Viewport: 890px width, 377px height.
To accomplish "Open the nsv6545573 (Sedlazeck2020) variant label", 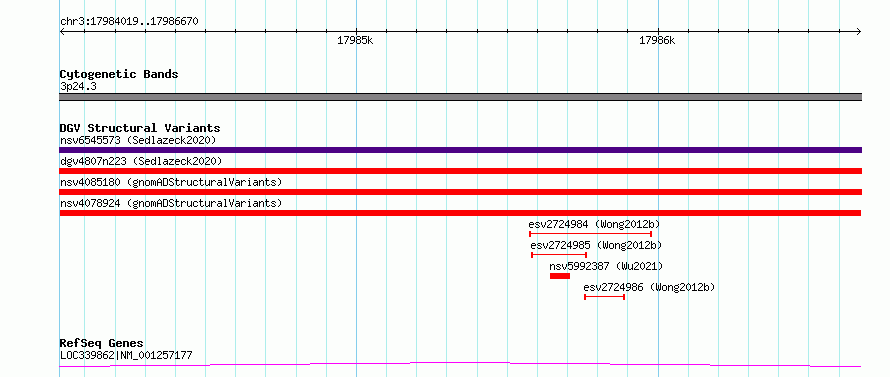I will (138, 140).
